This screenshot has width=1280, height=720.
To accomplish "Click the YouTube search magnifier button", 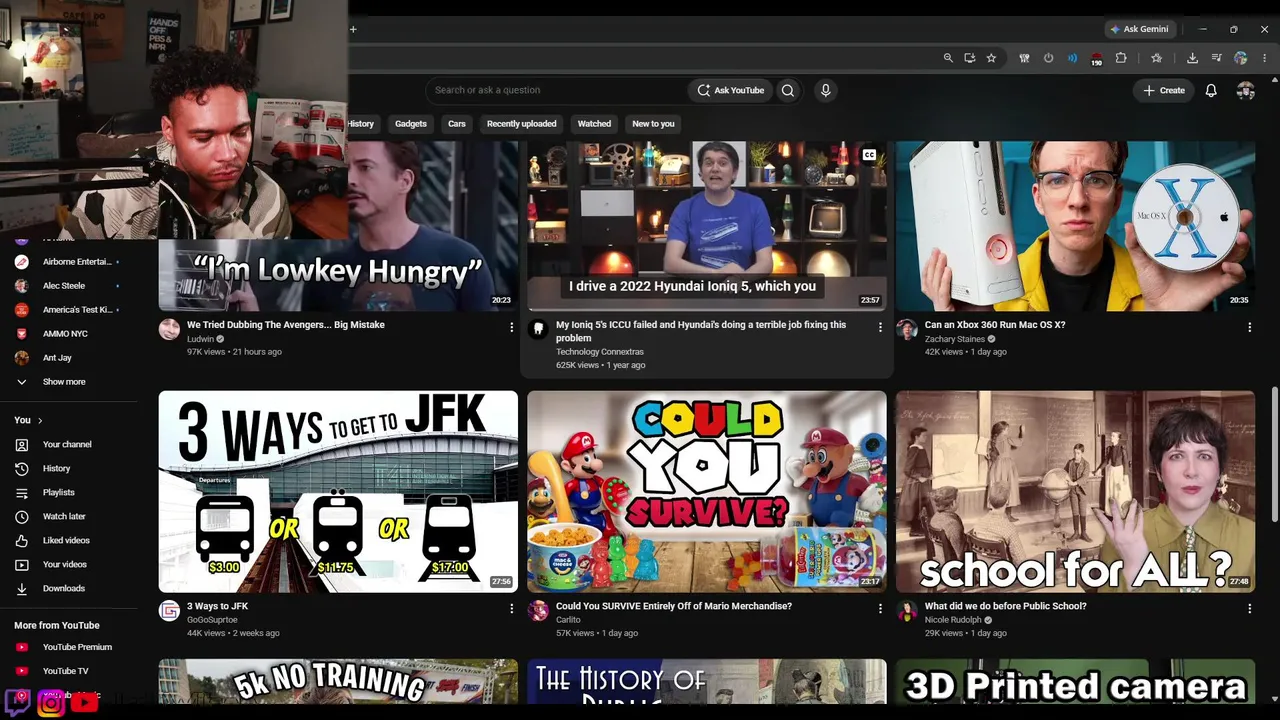I will [x=788, y=90].
